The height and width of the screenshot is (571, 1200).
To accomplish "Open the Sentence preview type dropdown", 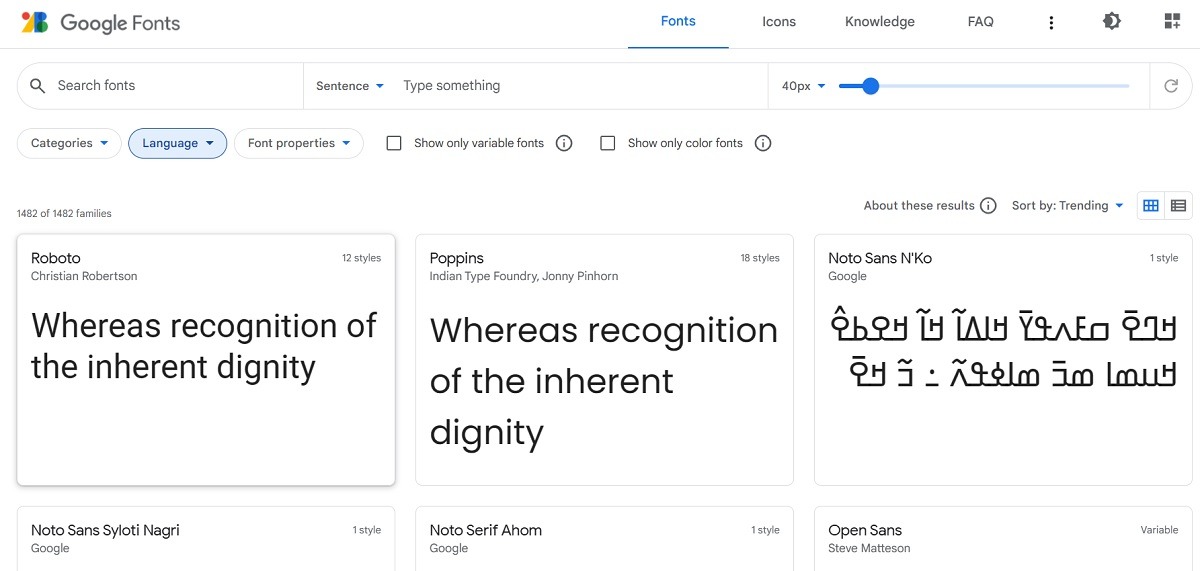I will point(350,86).
